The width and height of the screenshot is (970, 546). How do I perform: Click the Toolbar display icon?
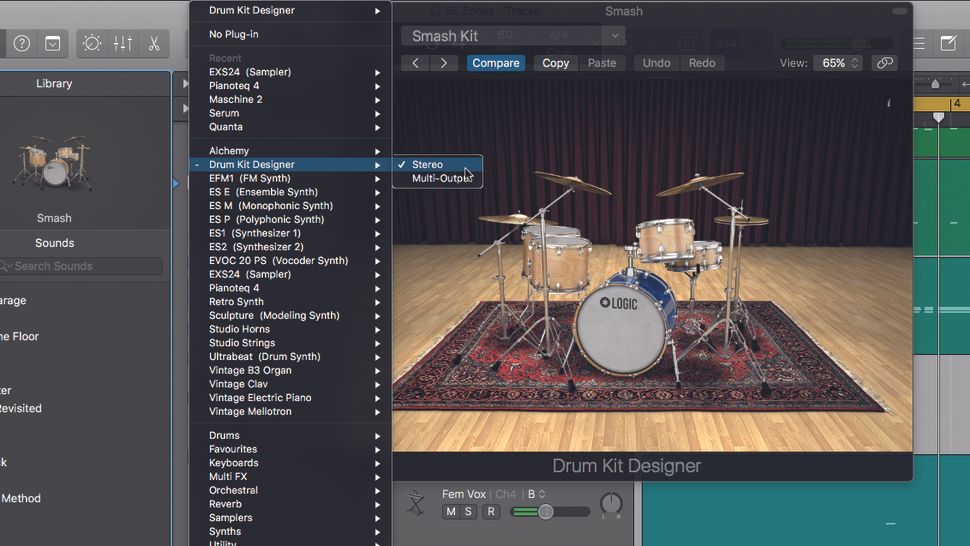coord(53,43)
